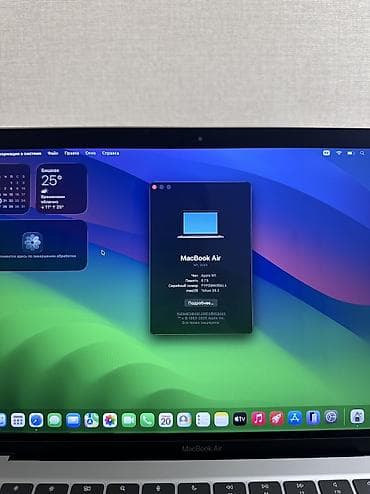
Task: Click the weather widget showing 25°
Action: (61, 188)
